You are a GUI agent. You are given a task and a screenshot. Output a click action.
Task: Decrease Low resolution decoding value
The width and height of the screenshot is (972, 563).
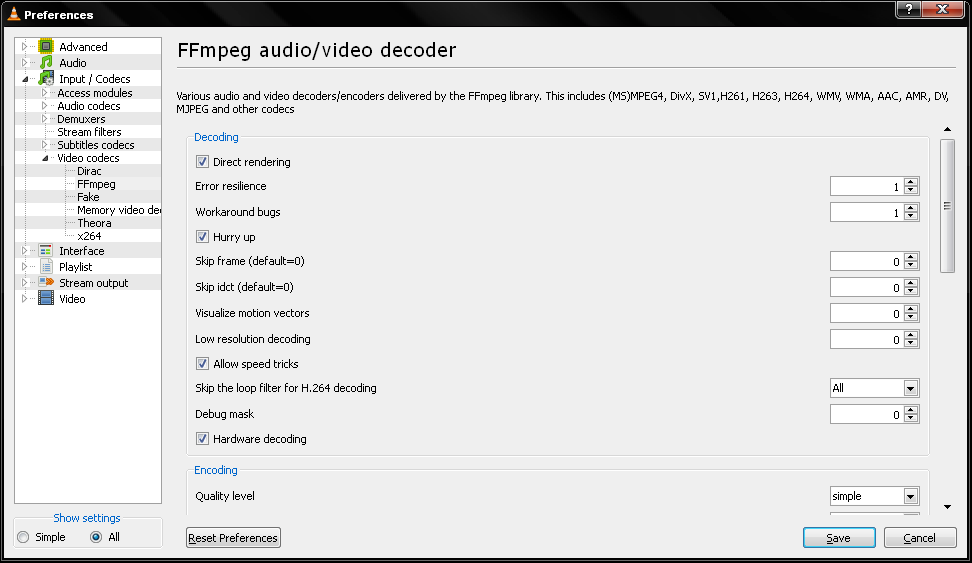point(911,344)
